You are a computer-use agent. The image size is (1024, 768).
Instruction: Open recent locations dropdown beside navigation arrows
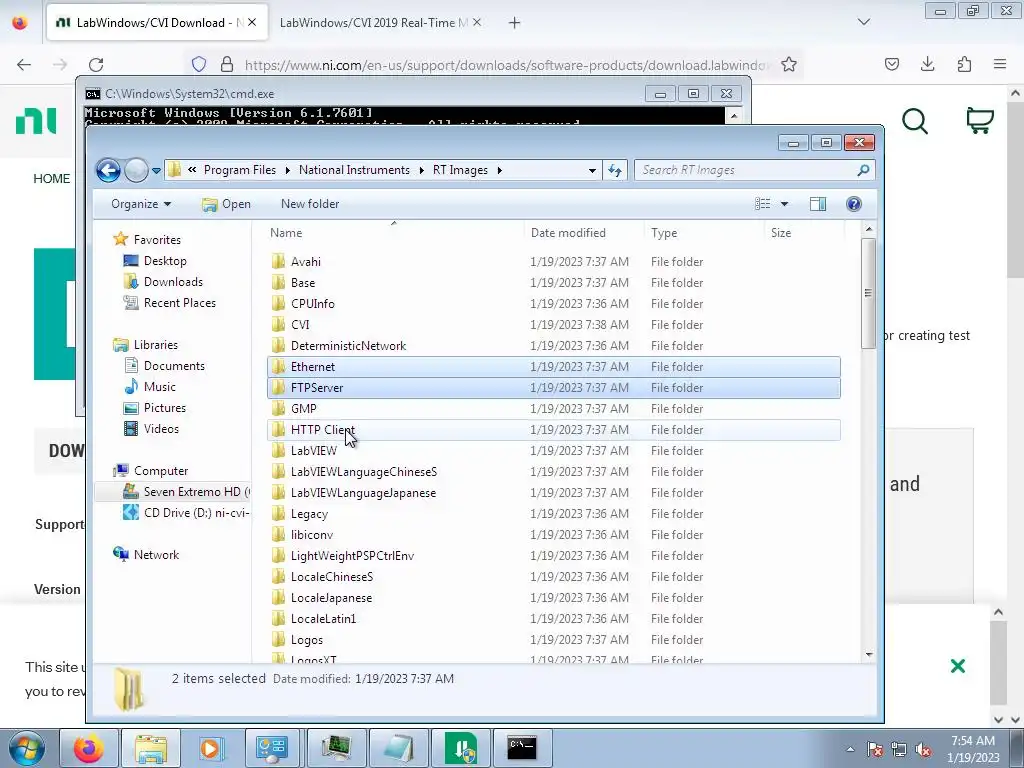tap(156, 170)
